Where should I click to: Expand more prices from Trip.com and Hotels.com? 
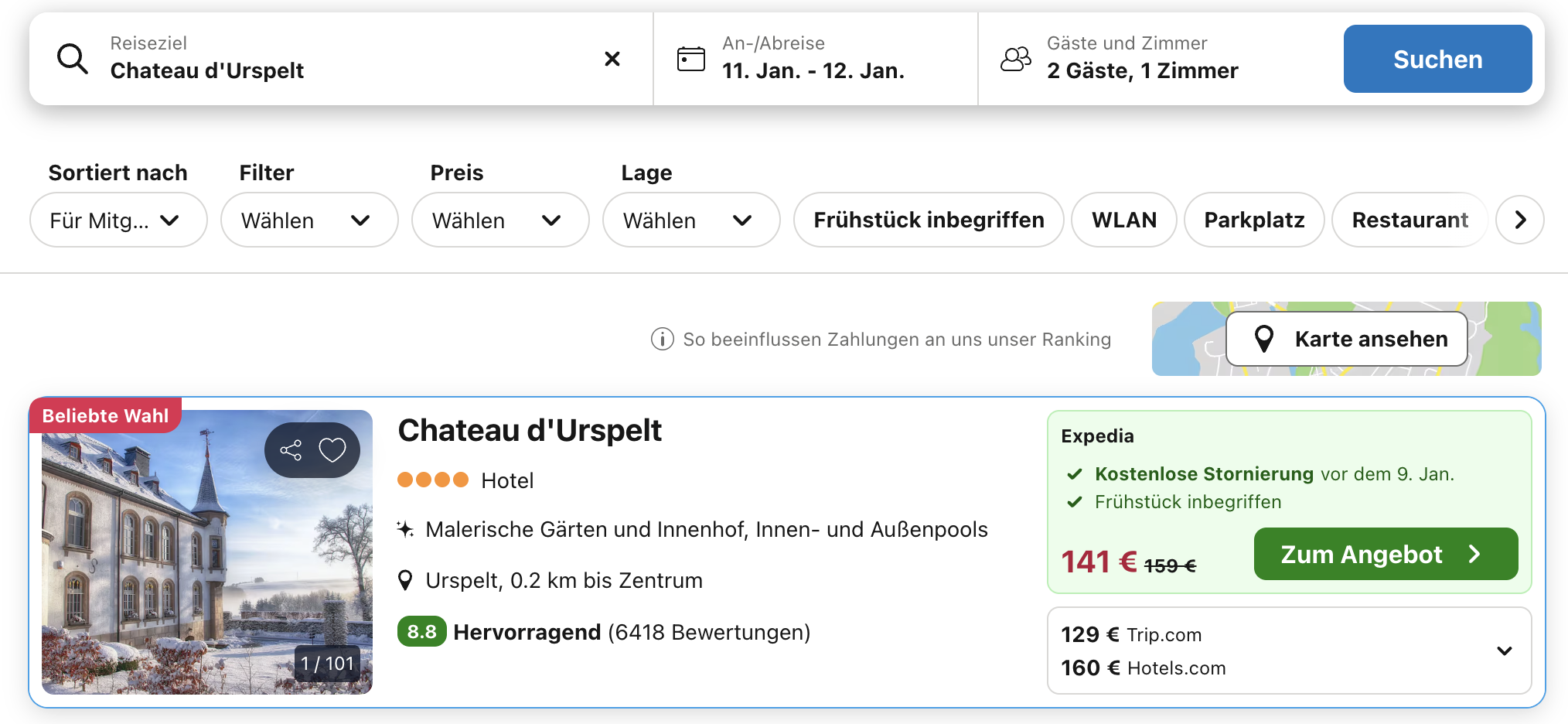click(x=1504, y=651)
